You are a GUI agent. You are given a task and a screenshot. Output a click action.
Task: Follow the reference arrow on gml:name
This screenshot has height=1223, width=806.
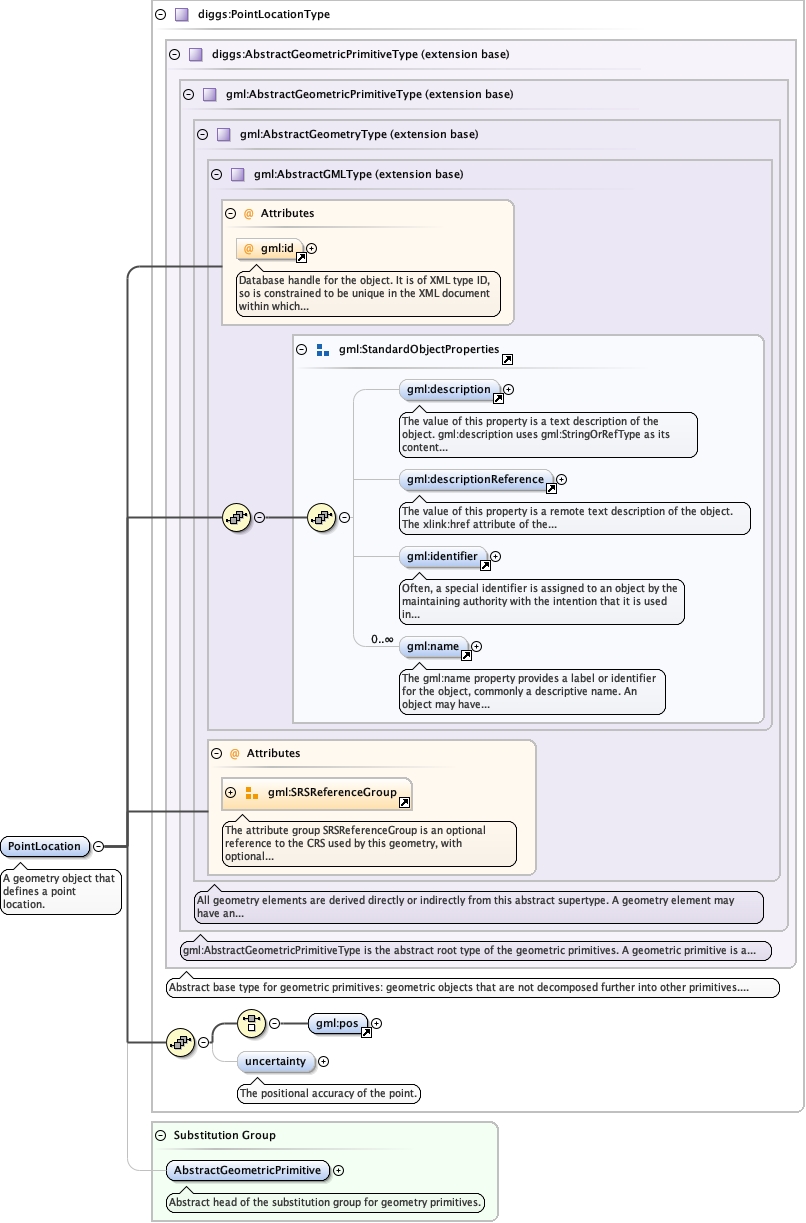tap(466, 656)
